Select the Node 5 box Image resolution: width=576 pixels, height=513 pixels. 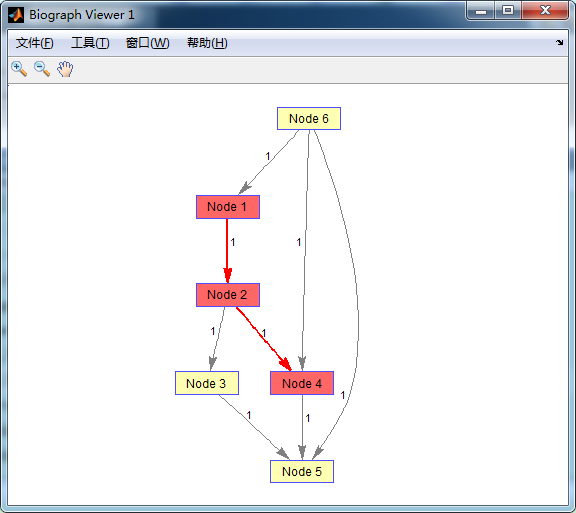click(302, 471)
